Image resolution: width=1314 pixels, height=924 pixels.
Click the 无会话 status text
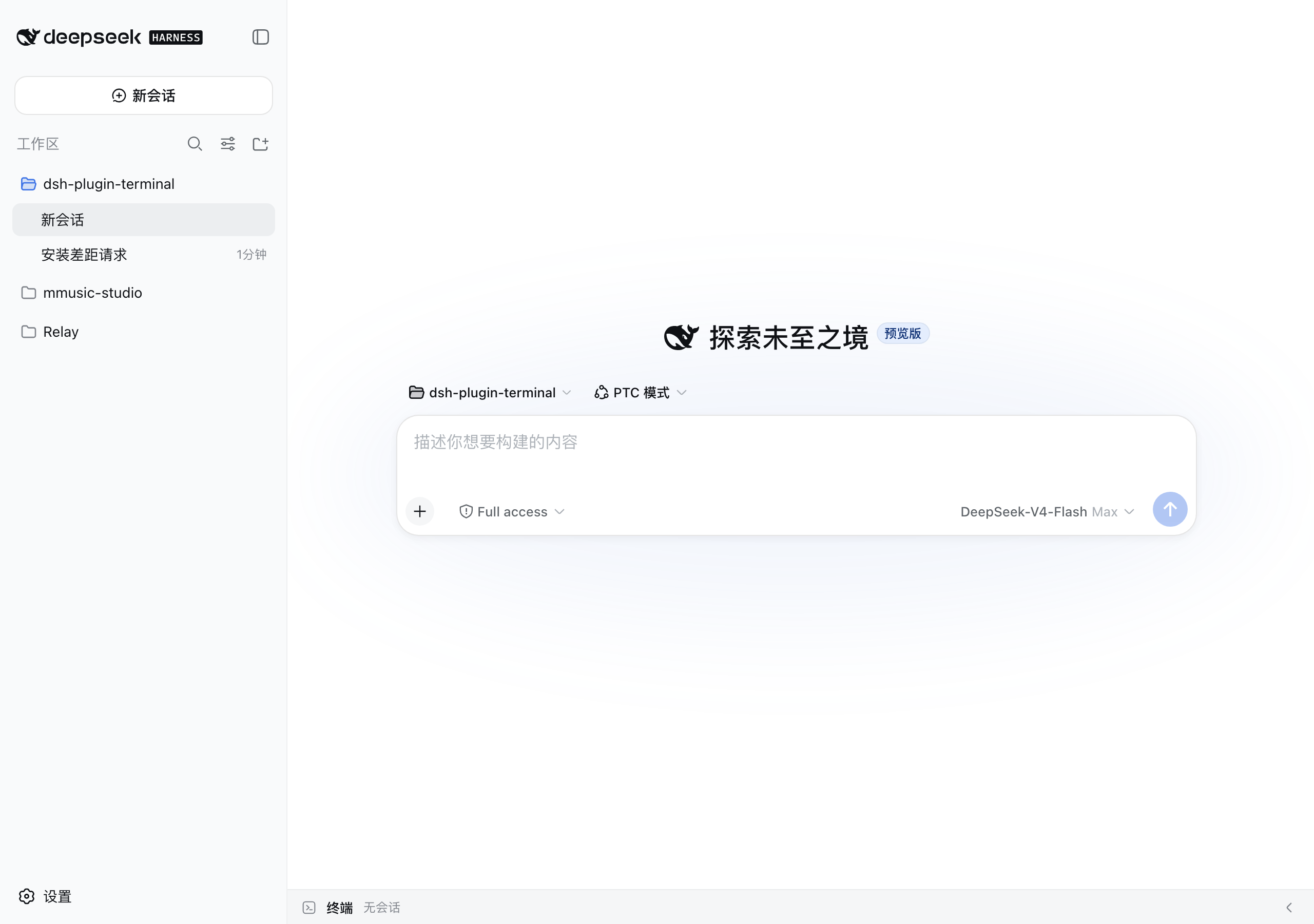pos(382,908)
